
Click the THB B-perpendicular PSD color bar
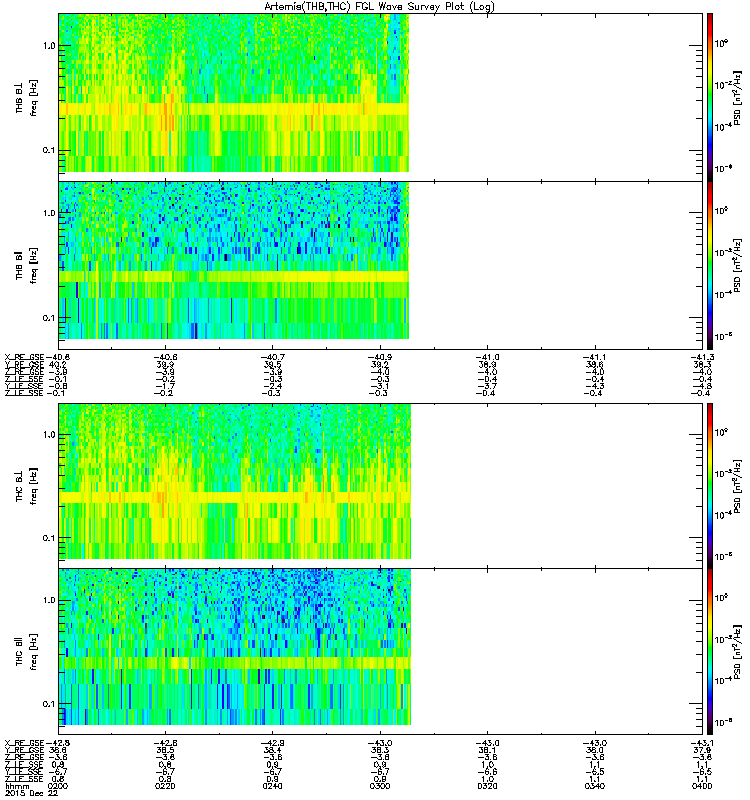coord(709,97)
